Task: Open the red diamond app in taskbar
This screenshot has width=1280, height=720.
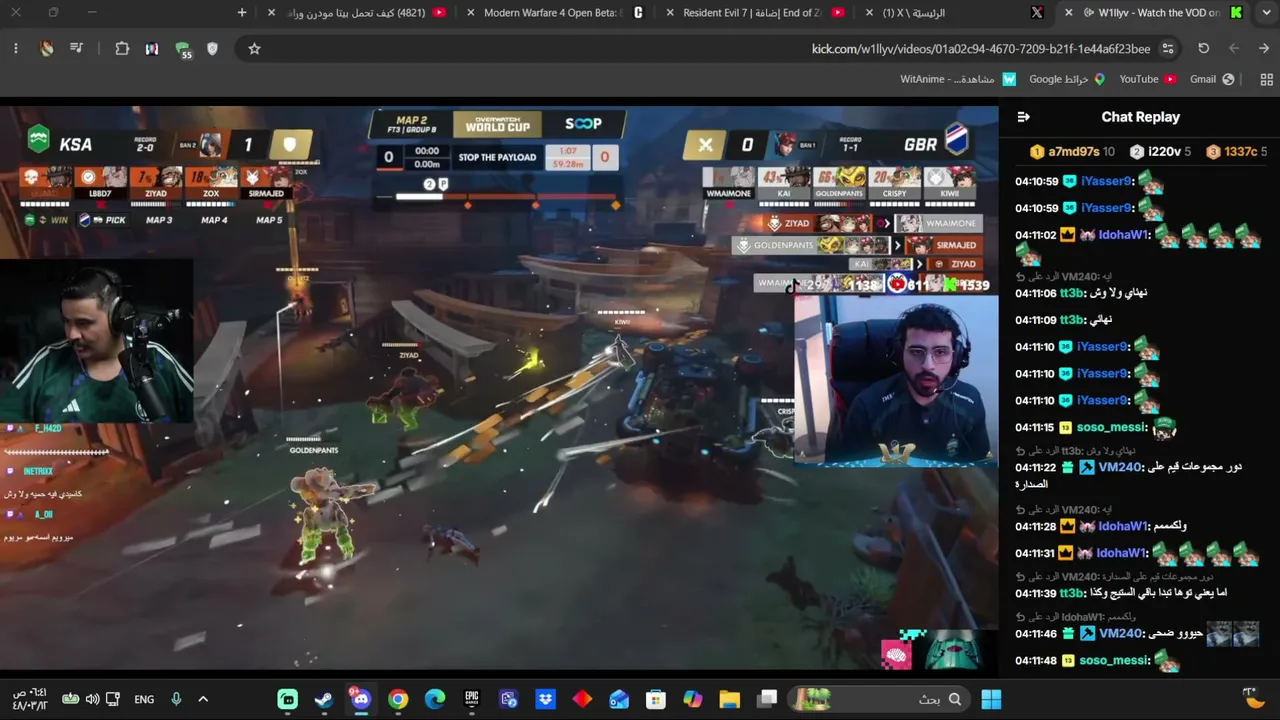Action: (x=582, y=699)
